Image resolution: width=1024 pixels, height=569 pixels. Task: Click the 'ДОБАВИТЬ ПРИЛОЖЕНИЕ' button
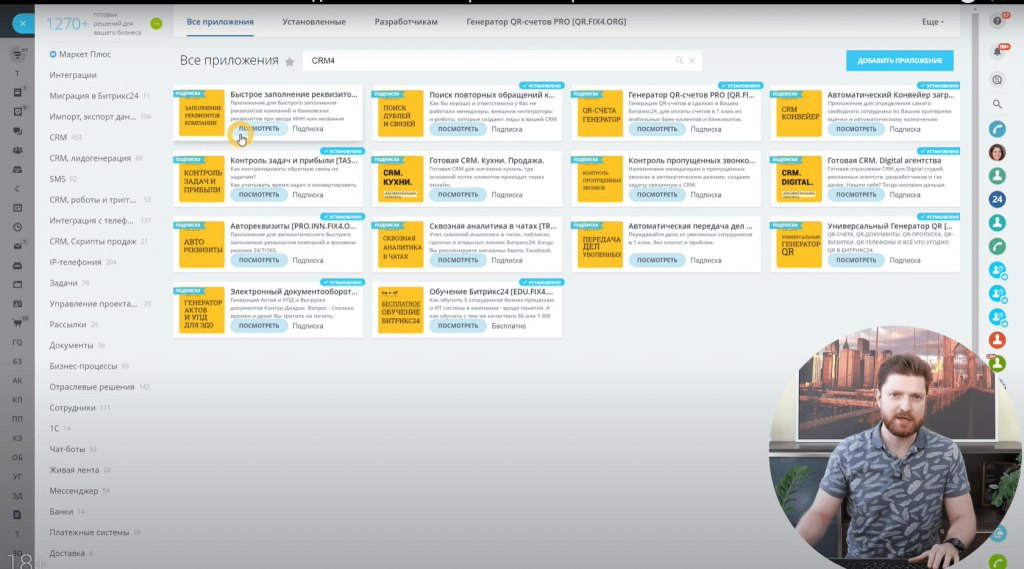click(x=899, y=60)
